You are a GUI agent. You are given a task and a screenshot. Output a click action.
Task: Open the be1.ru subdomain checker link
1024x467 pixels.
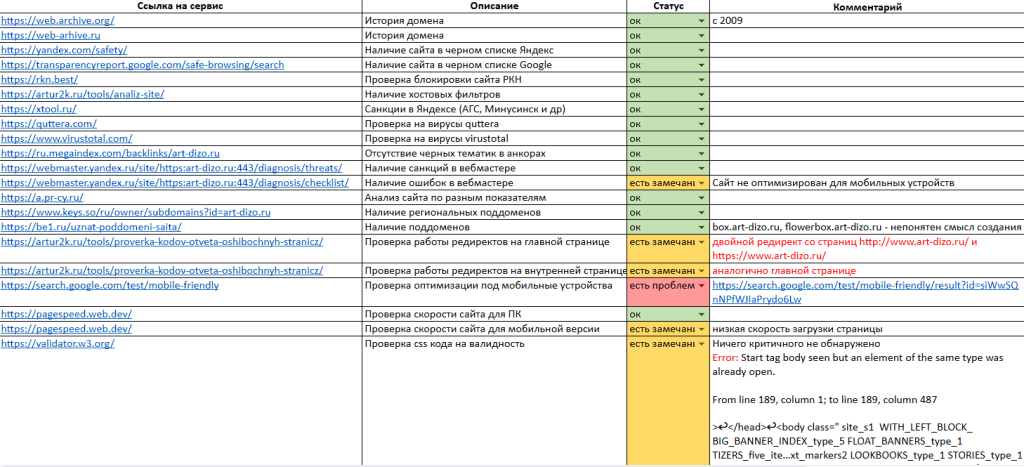[91, 227]
